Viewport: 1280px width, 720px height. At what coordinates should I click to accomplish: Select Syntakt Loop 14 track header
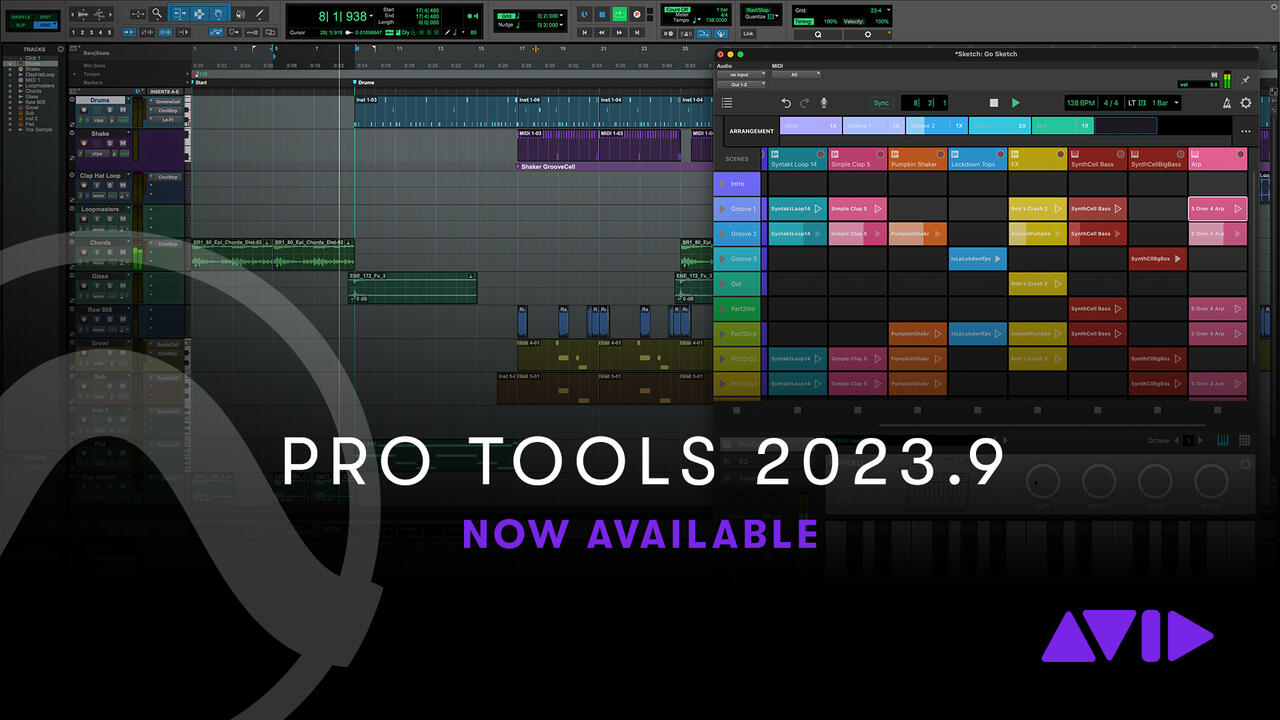click(798, 159)
